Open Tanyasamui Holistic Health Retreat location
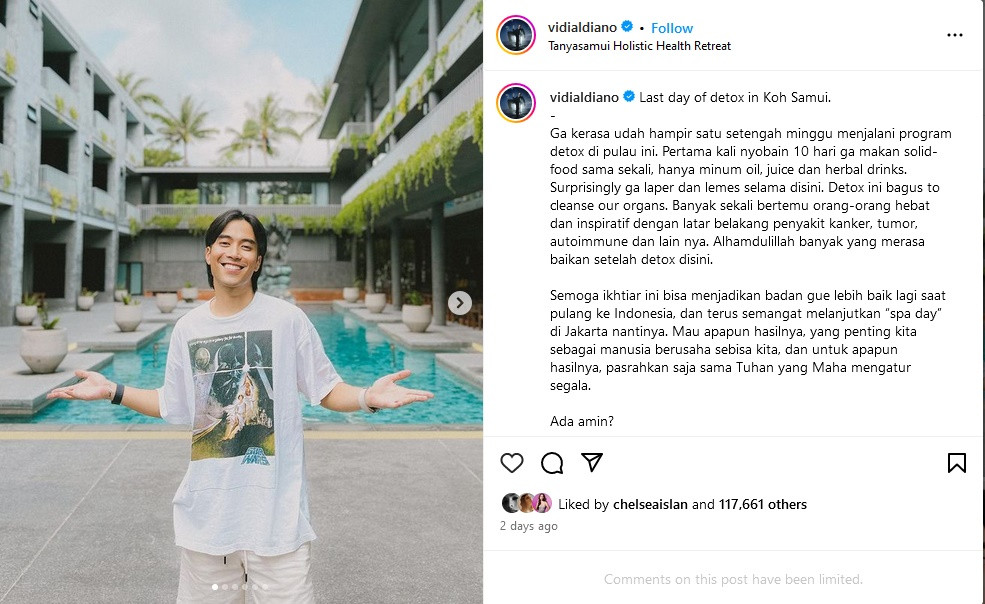The height and width of the screenshot is (604, 985). click(x=639, y=46)
